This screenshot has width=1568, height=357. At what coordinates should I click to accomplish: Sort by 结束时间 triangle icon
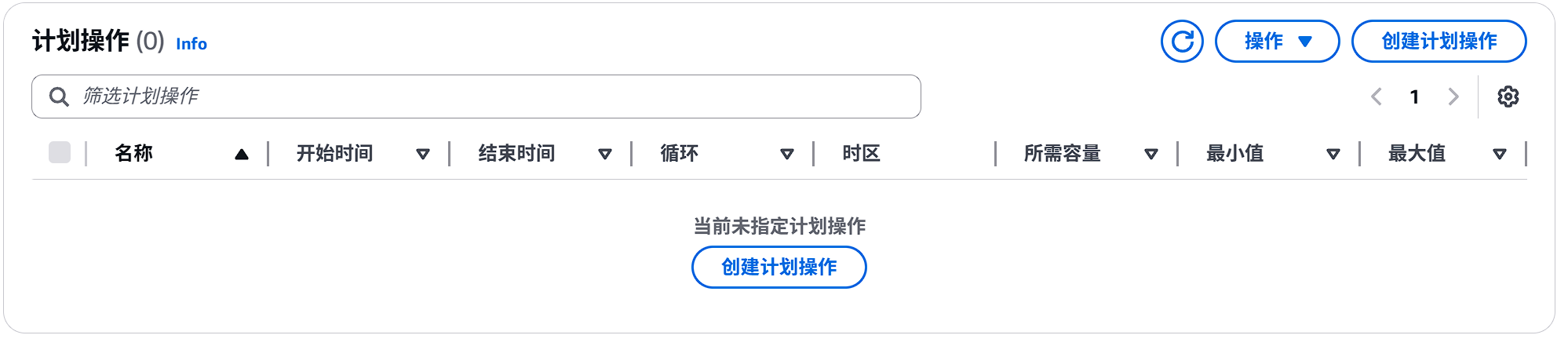click(605, 155)
